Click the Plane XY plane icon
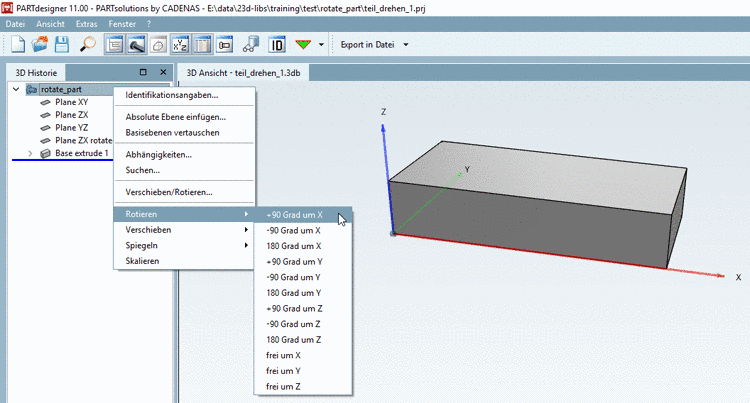Image resolution: width=750 pixels, height=403 pixels. click(x=45, y=102)
